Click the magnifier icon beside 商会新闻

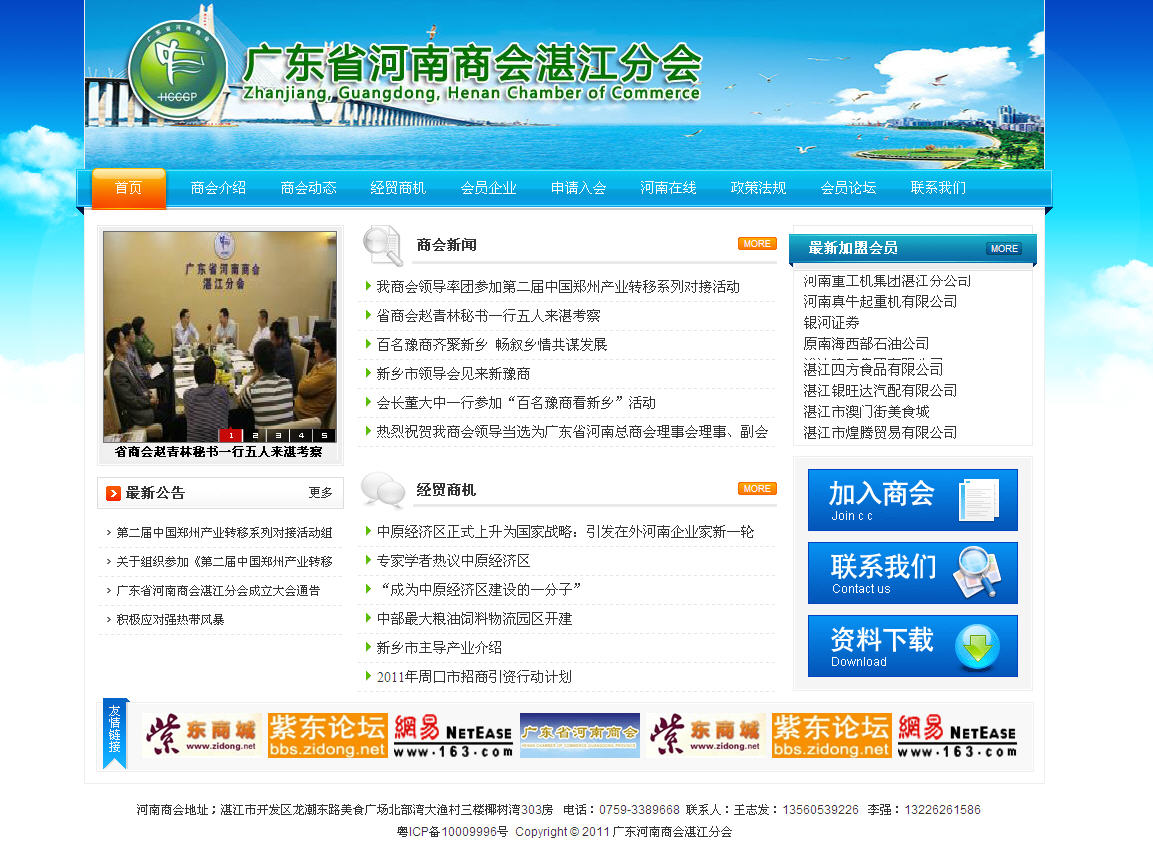(x=382, y=245)
